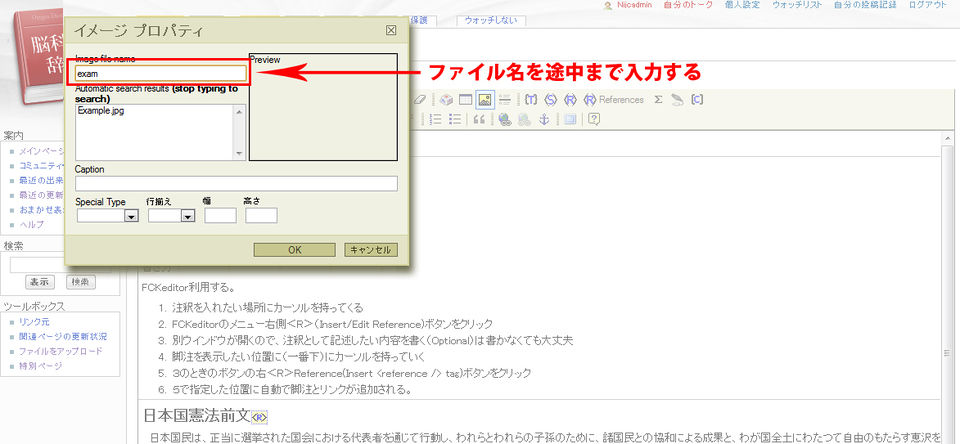This screenshot has height=444, width=960.
Task: Click the template {T} icon
Action: pyautogui.click(x=531, y=100)
